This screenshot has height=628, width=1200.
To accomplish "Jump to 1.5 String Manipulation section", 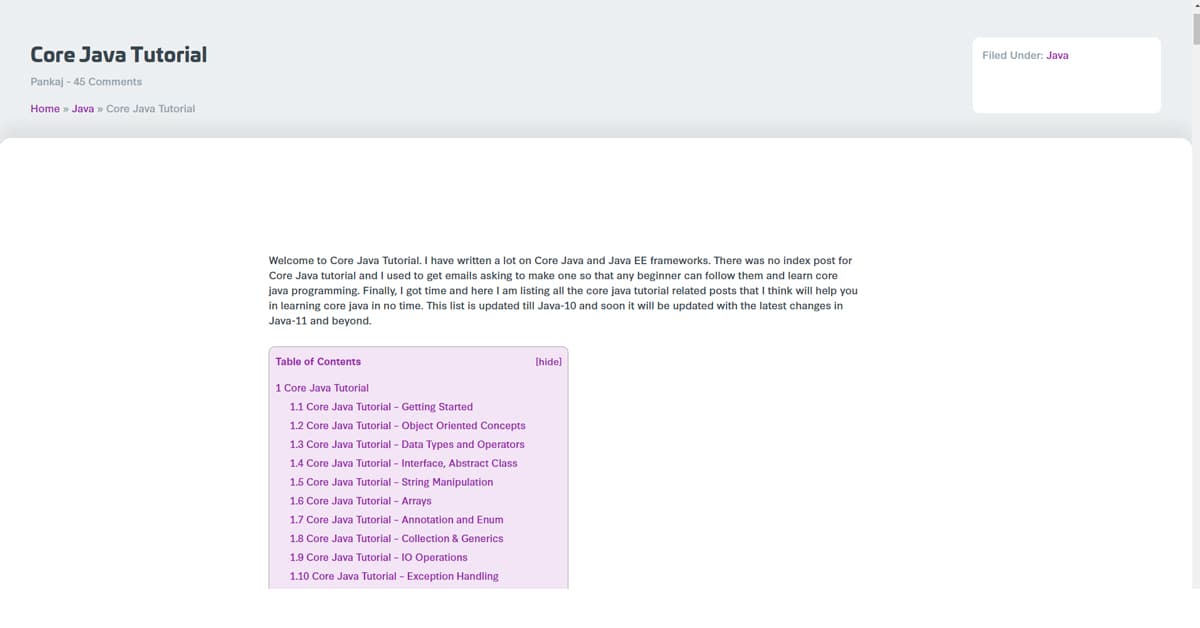I will click(391, 482).
